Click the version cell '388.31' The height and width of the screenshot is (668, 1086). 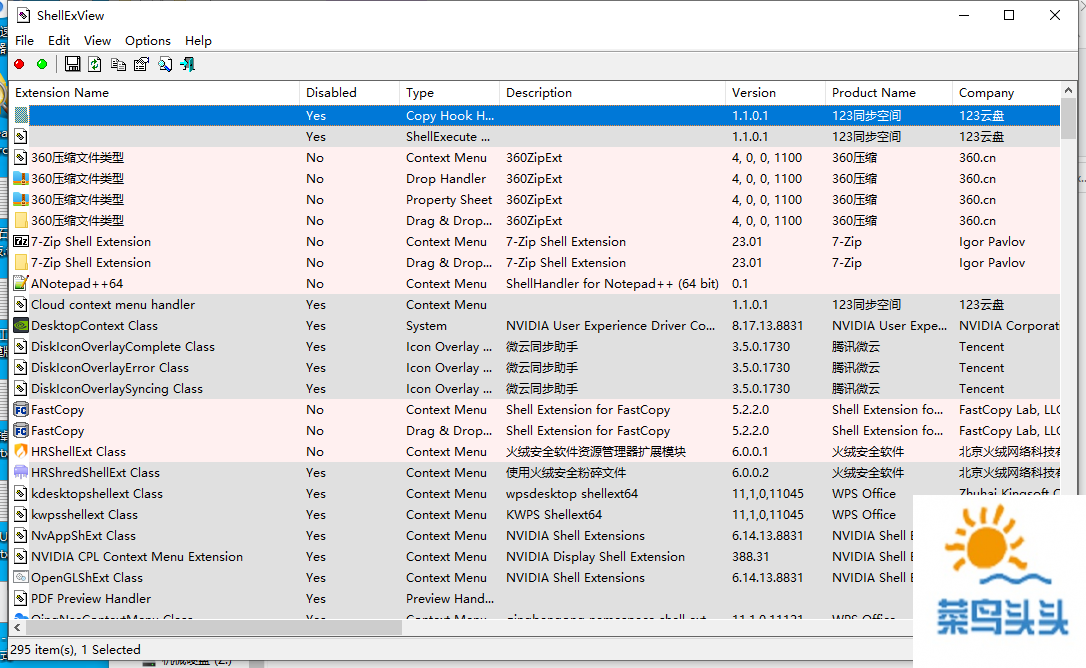tap(751, 557)
